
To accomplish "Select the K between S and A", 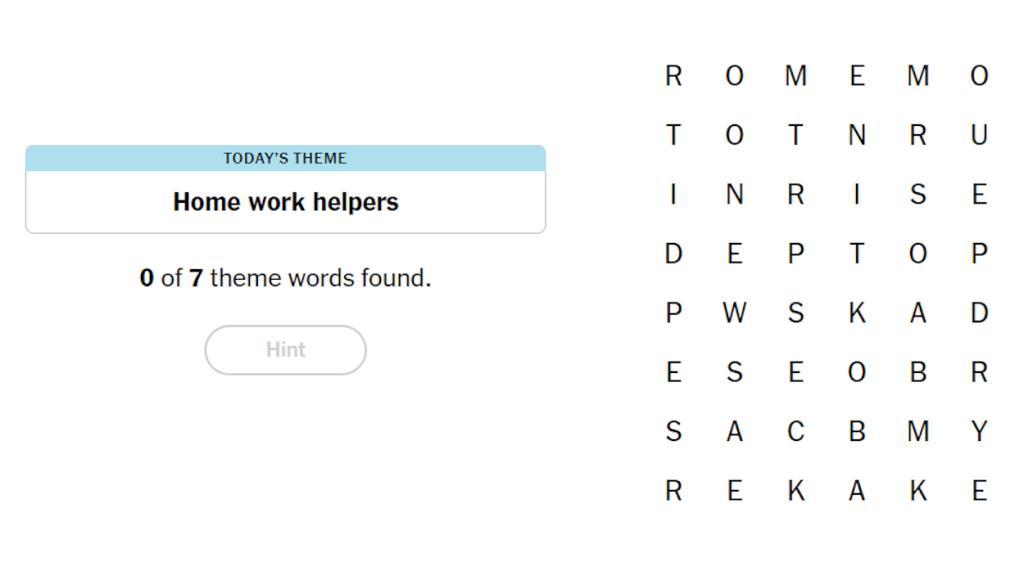I will point(857,313).
